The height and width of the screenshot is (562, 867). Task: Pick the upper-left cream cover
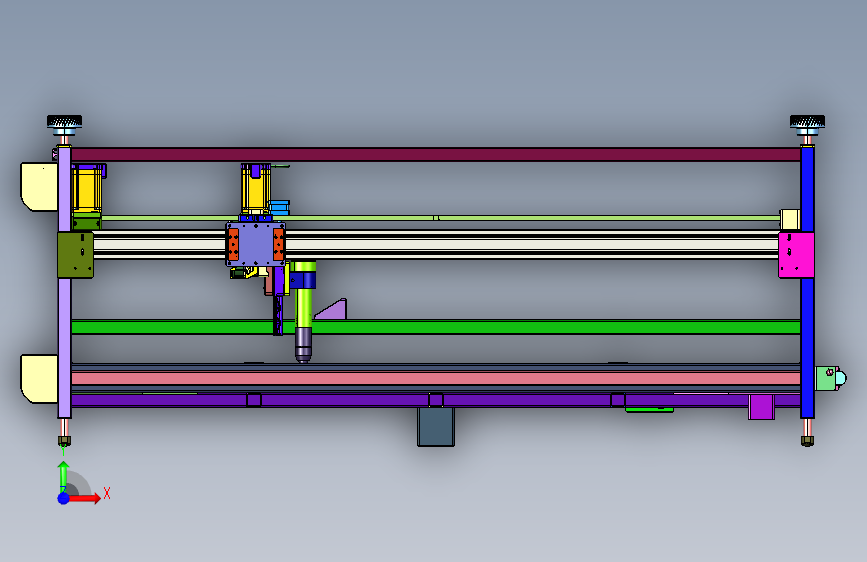point(39,187)
